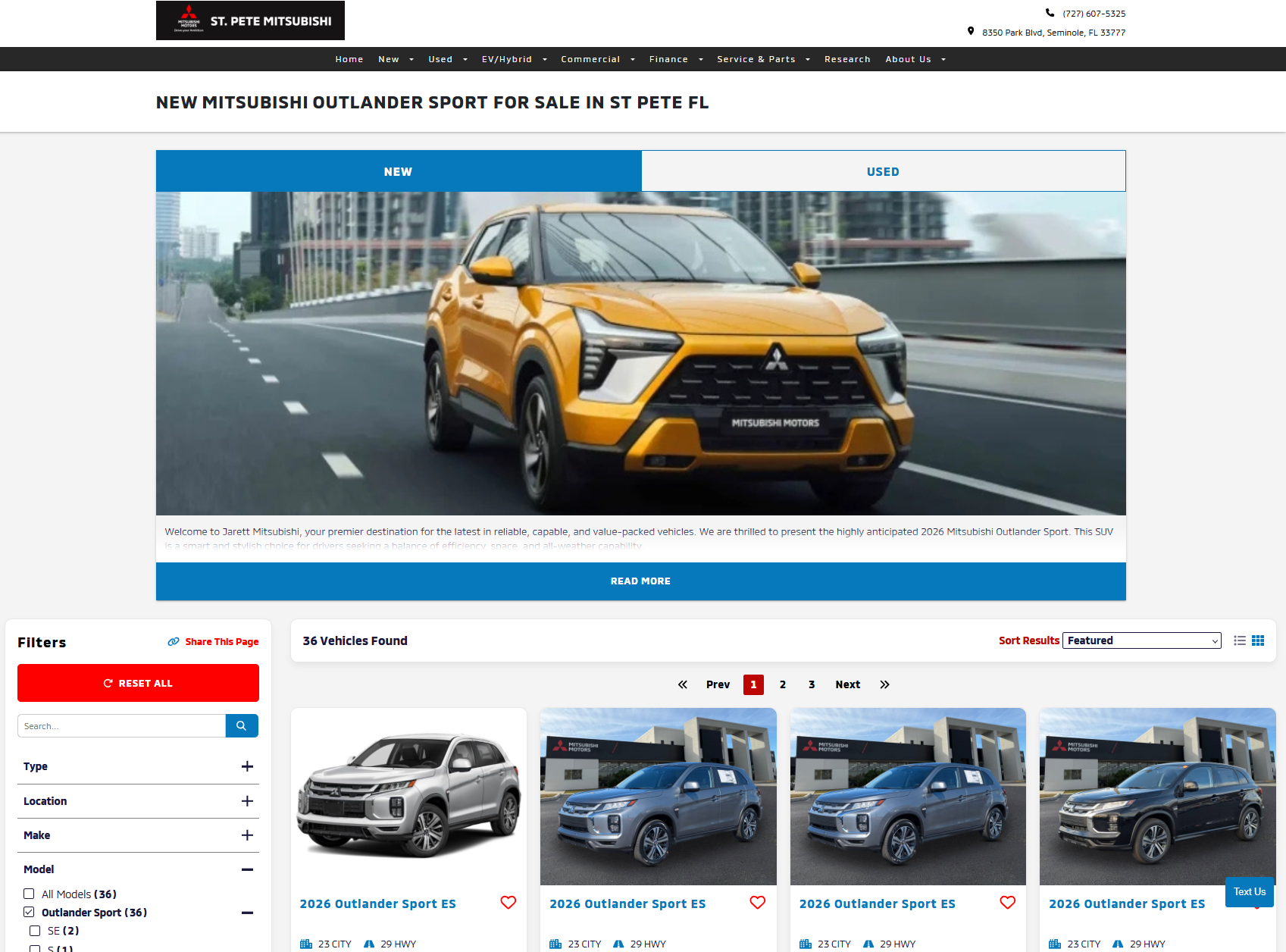Favorite the first Outlander Sport ES (silver)

click(x=508, y=903)
